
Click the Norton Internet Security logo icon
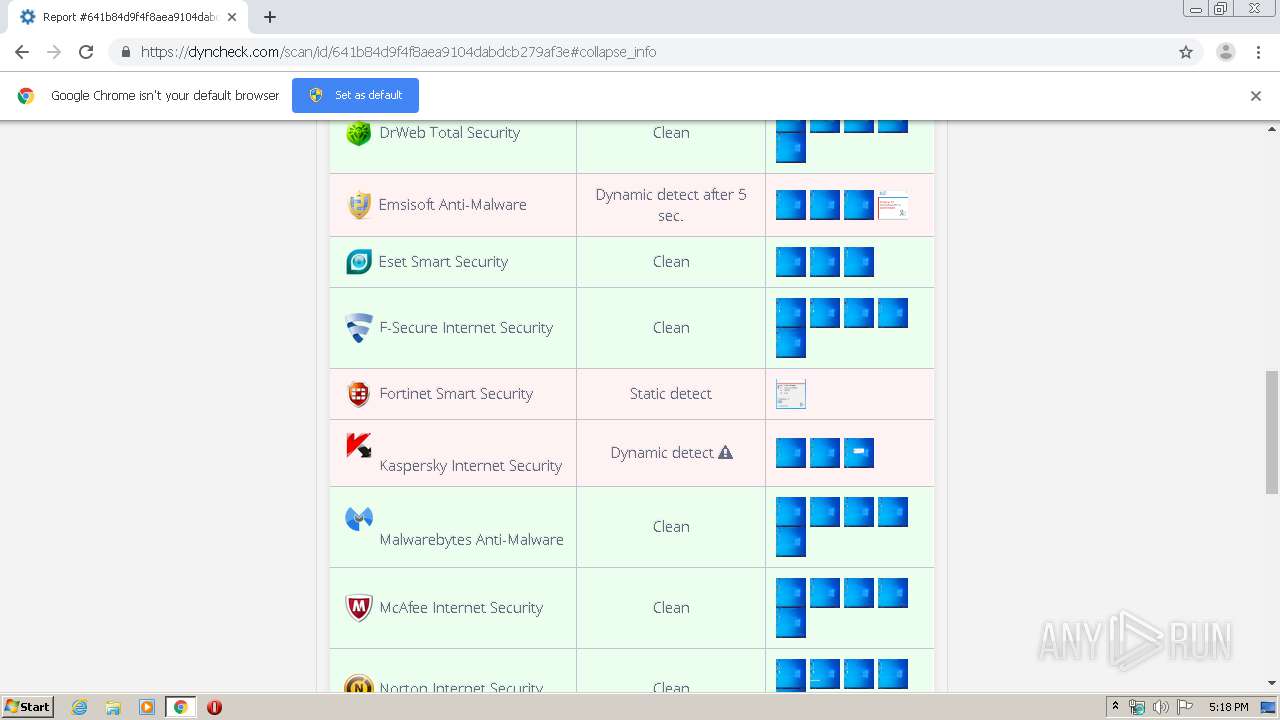pos(358,686)
